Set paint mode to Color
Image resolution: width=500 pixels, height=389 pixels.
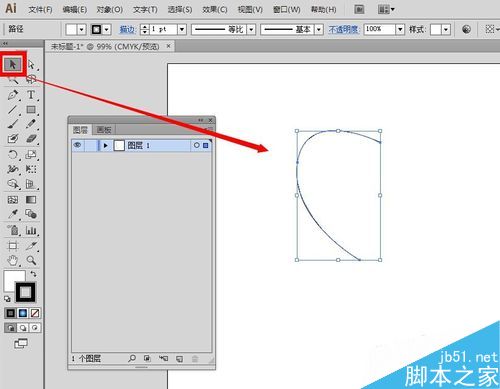coord(10,313)
